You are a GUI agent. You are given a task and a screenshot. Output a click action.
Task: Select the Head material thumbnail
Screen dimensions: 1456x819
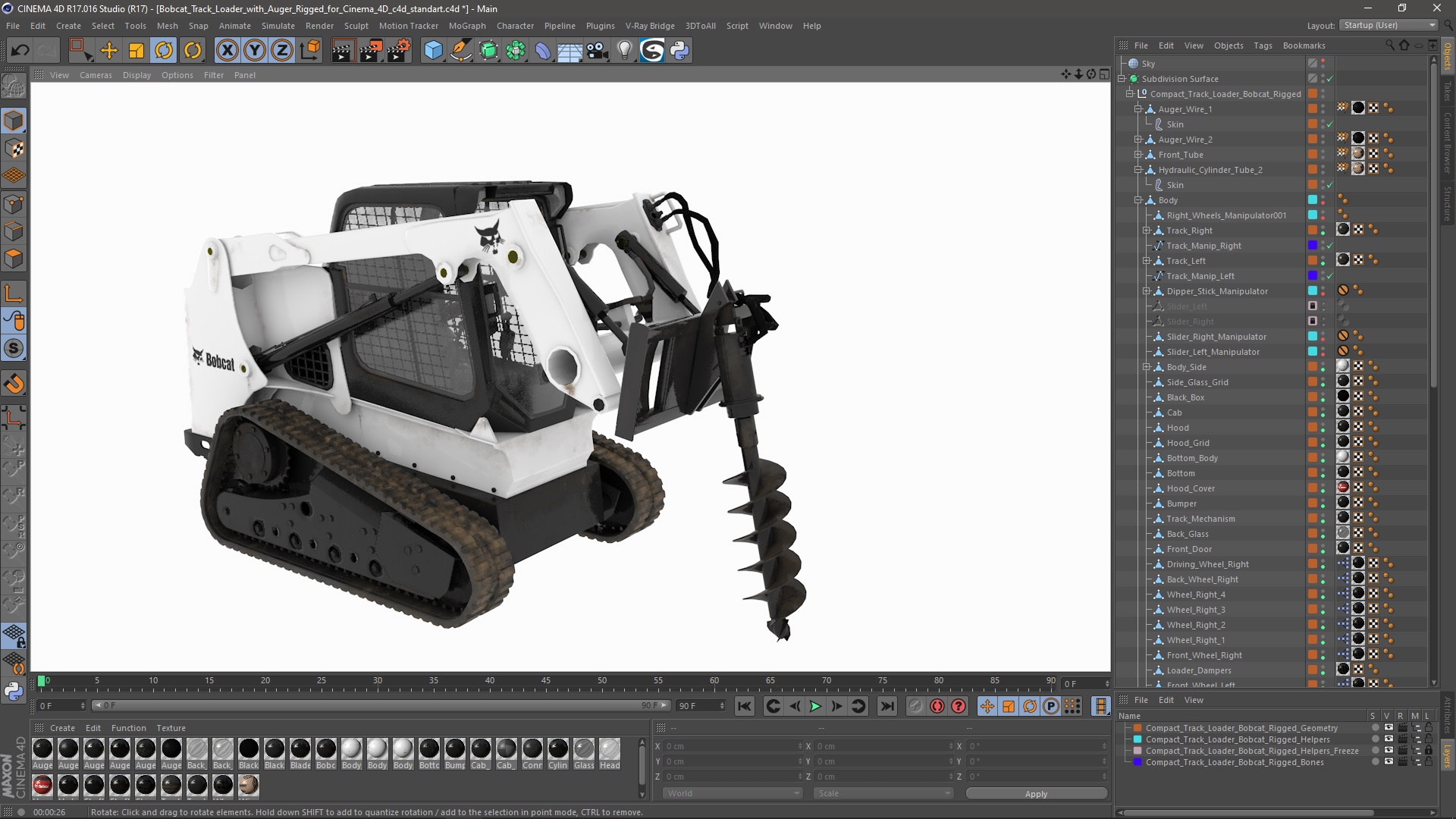pyautogui.click(x=610, y=749)
